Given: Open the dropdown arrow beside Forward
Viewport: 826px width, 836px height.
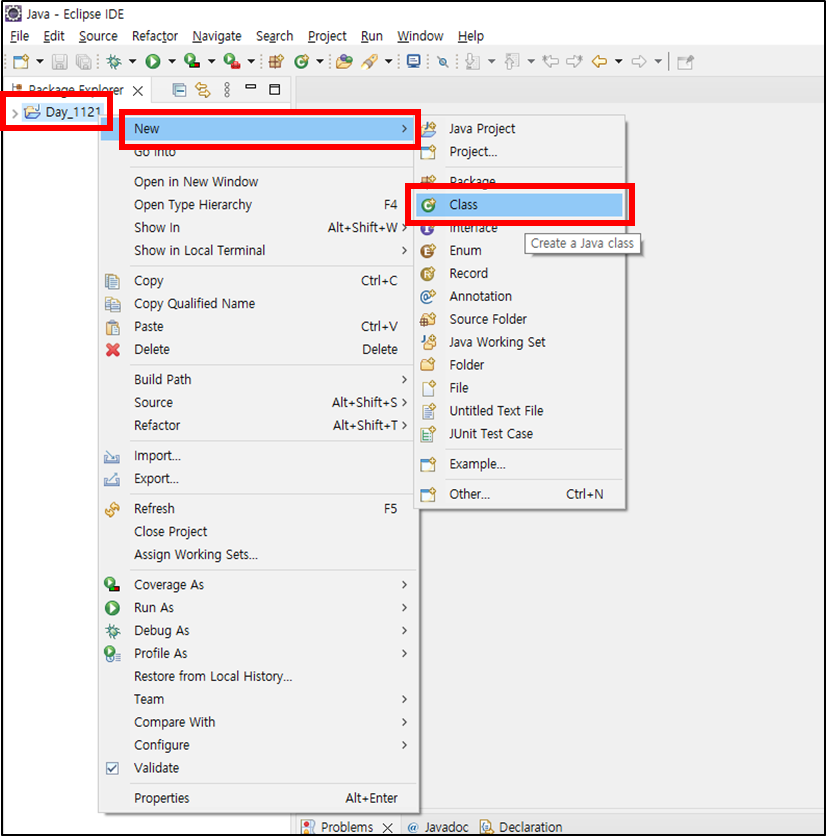Looking at the screenshot, I should tap(658, 62).
